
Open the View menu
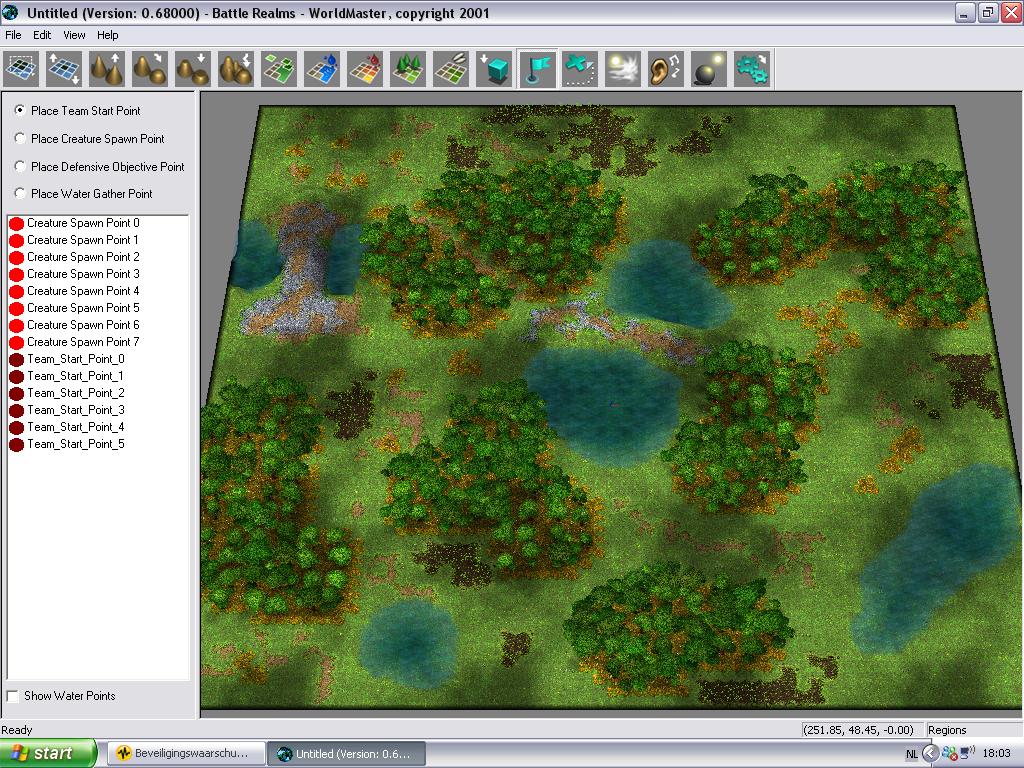[x=74, y=35]
